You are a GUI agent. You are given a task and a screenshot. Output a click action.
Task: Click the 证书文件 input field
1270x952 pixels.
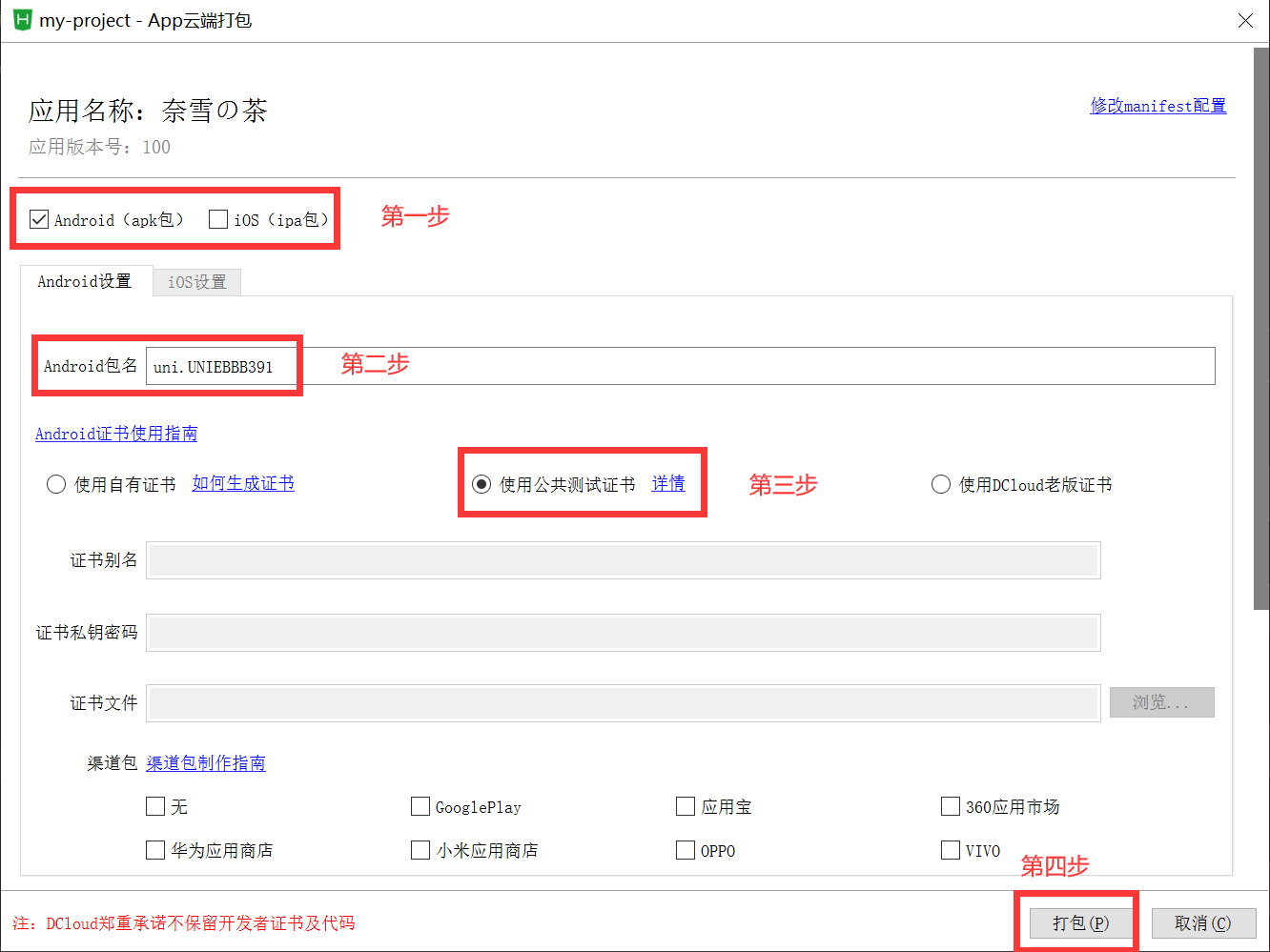pyautogui.click(x=624, y=703)
